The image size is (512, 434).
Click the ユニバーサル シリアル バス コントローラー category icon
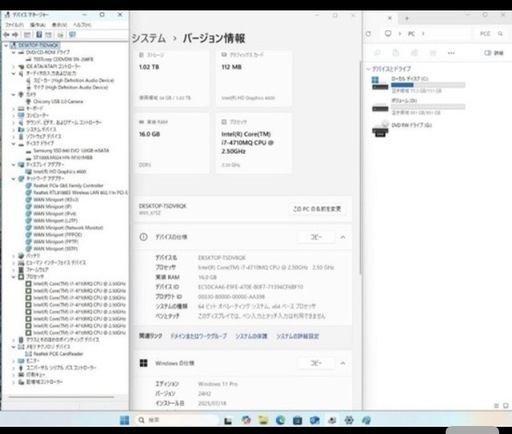[21, 368]
